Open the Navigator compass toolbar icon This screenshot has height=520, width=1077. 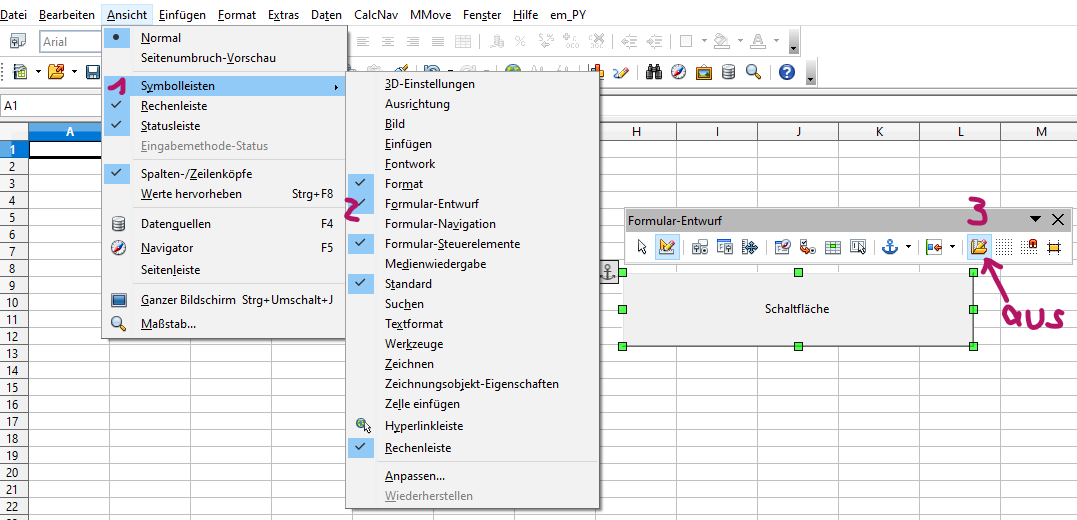pos(679,72)
